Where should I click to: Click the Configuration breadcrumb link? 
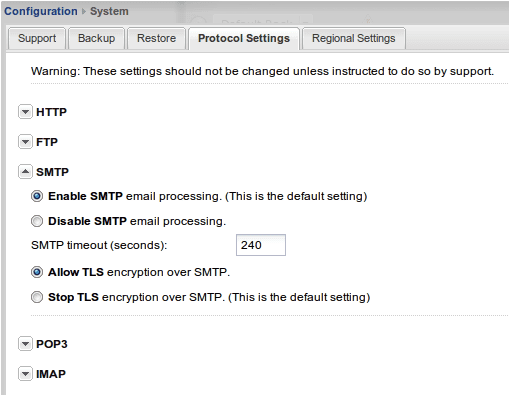[41, 11]
